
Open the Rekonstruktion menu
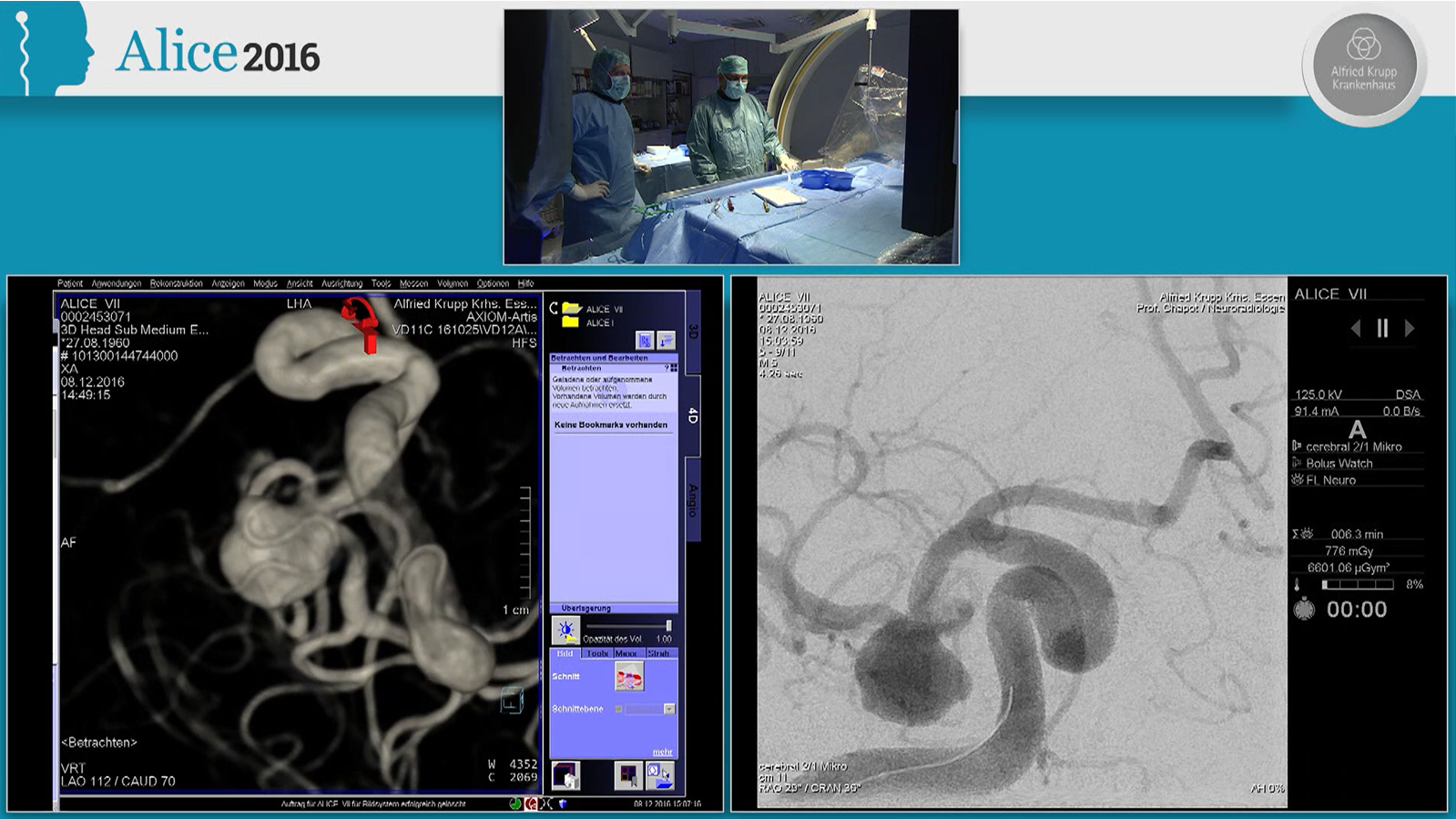tap(177, 283)
